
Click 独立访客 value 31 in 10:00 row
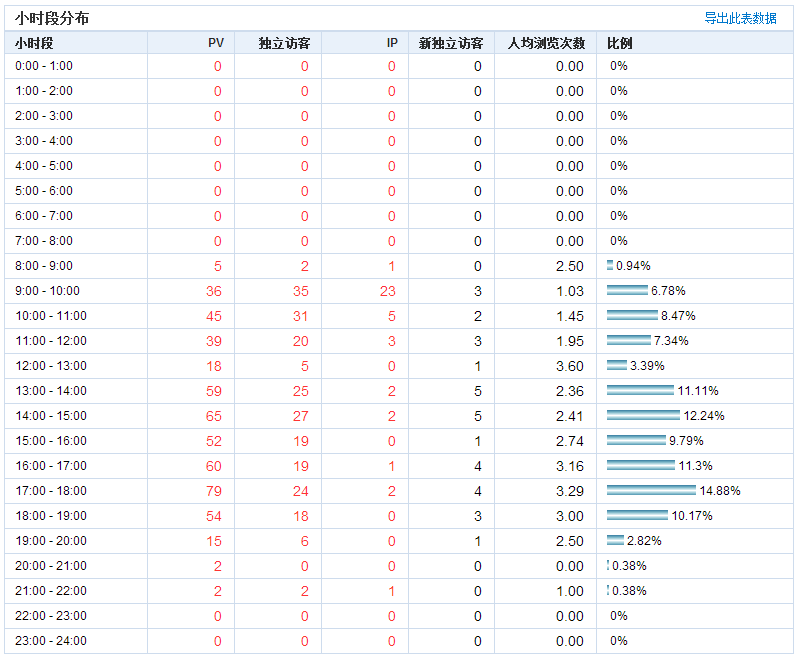pyautogui.click(x=301, y=316)
